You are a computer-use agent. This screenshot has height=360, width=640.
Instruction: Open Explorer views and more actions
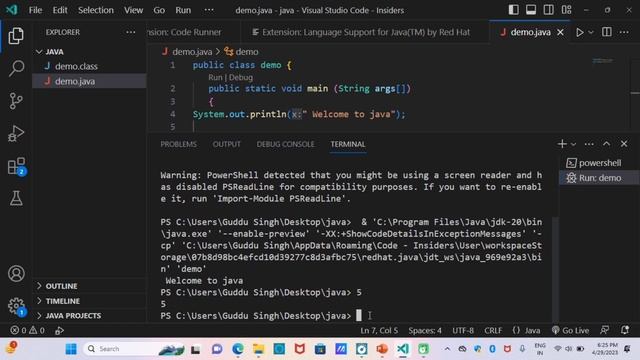pos(131,32)
